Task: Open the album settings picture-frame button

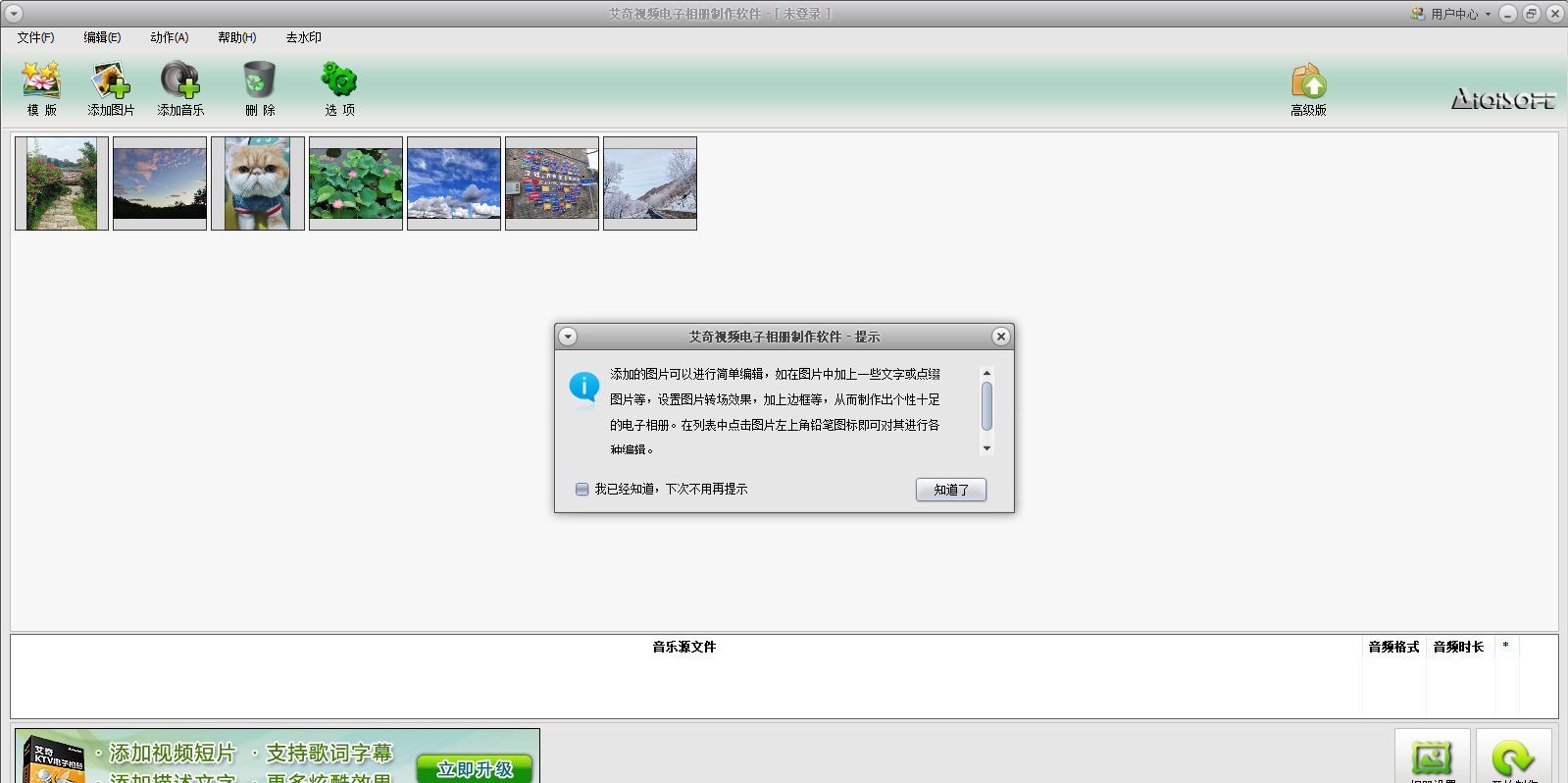Action: 1432,757
